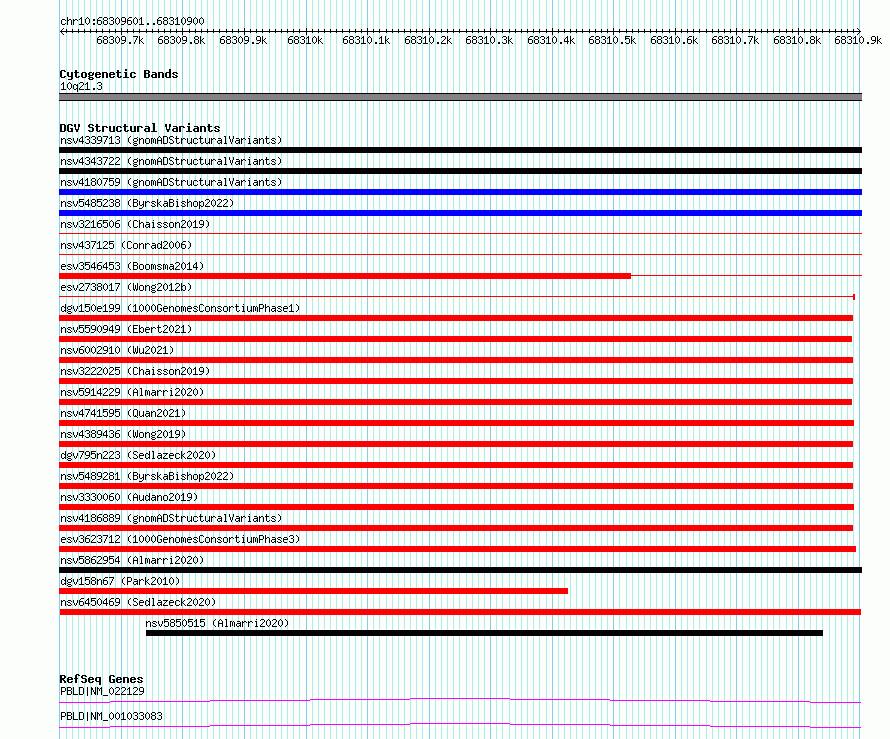Click the gray 10q21.3 cytogenetic band bar
Viewport: 890px width, 739px height.
tap(460, 97)
